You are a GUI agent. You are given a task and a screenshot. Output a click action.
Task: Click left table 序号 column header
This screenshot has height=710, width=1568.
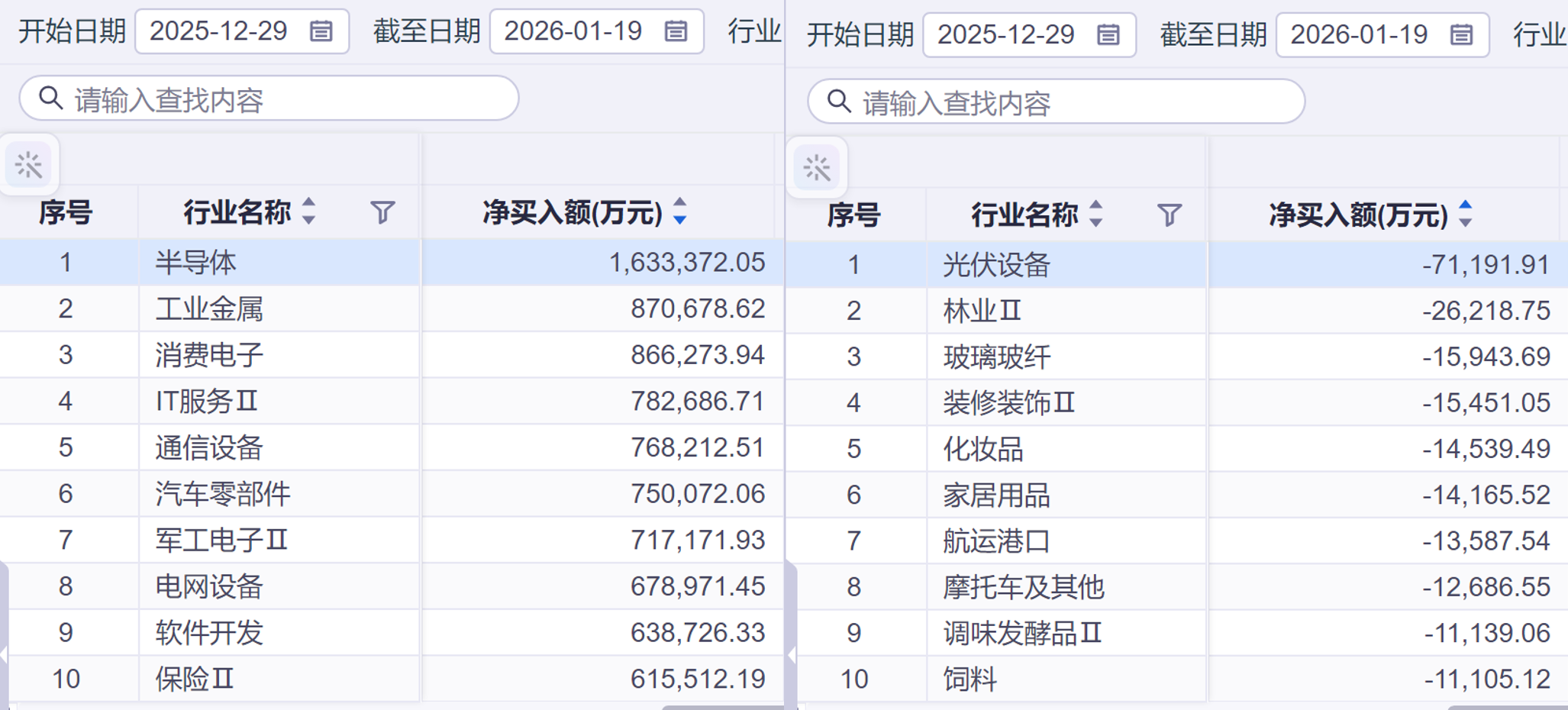(x=66, y=212)
